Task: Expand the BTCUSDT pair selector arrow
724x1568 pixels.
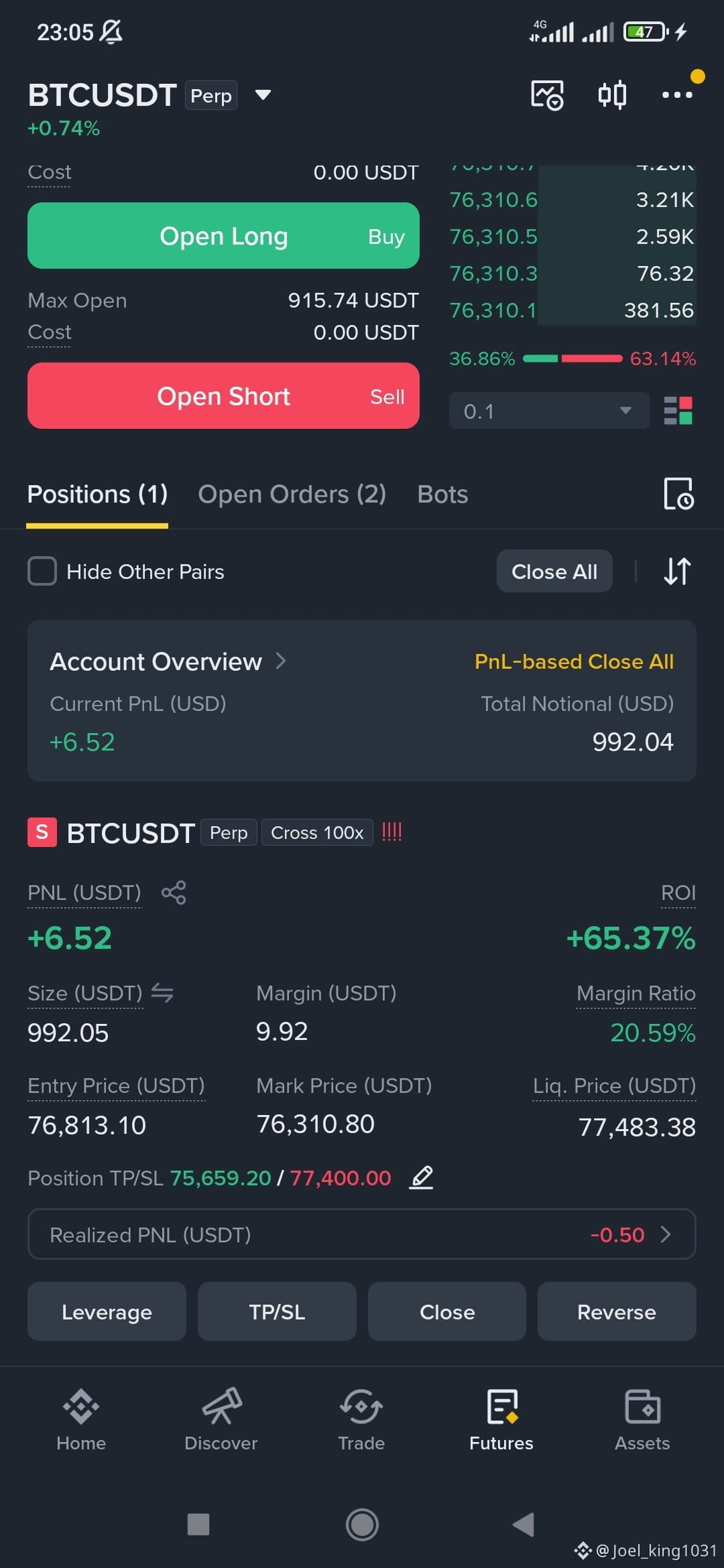Action: coord(263,95)
